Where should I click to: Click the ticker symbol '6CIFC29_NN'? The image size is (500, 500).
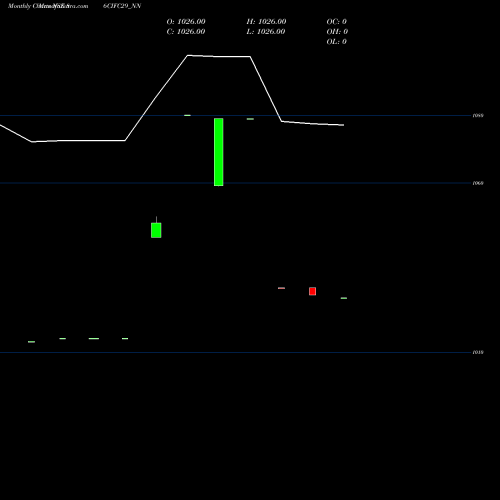pos(122,6)
